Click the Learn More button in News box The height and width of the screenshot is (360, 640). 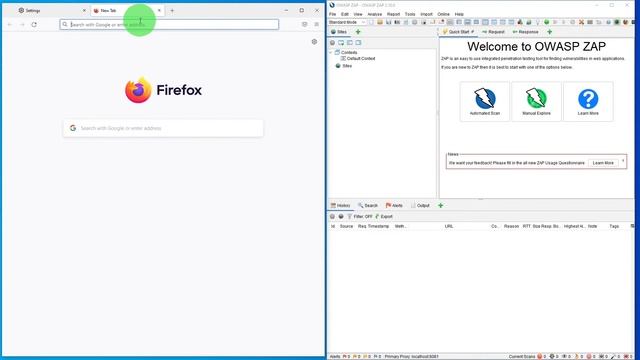point(603,163)
